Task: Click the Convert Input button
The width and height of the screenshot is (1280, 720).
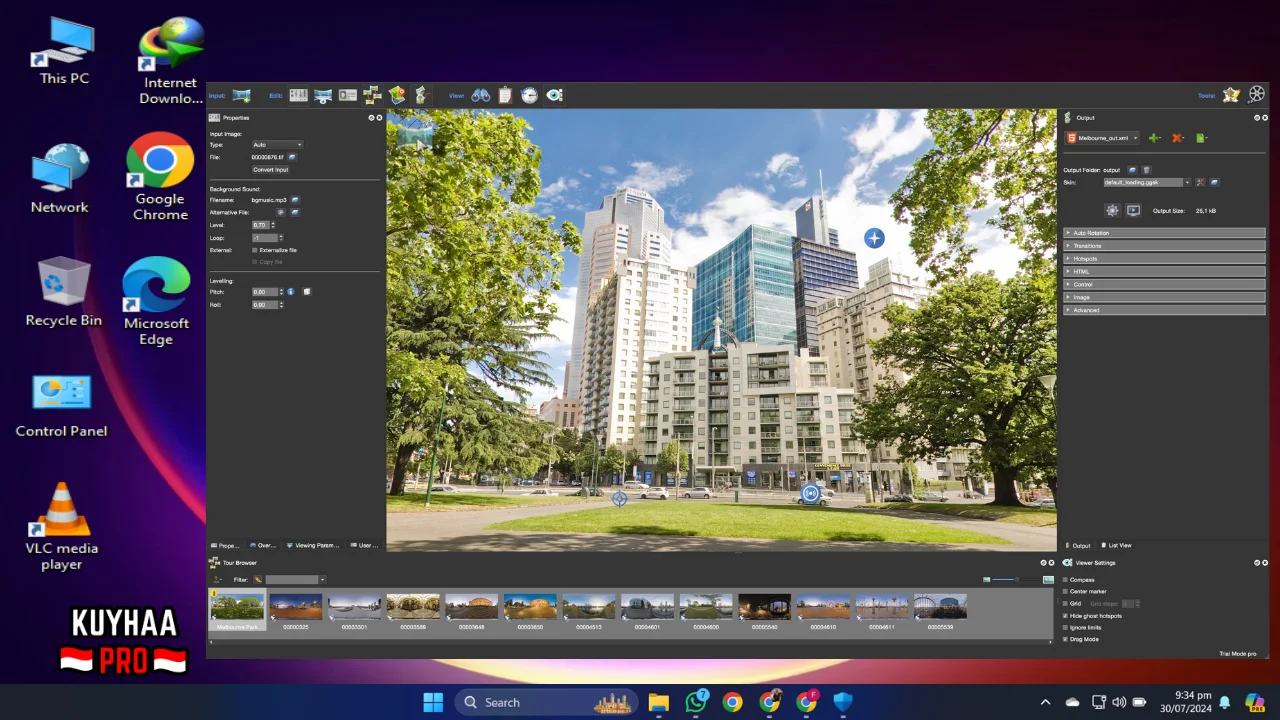Action: [x=270, y=170]
